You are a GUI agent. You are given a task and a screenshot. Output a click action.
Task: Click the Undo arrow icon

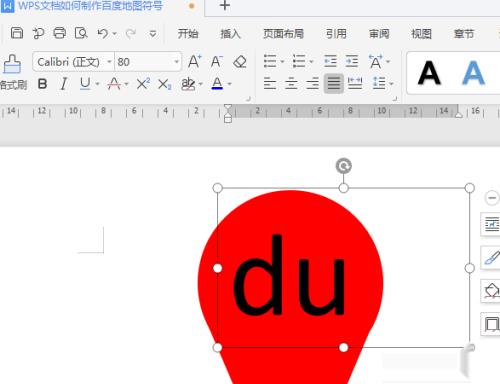coord(103,33)
